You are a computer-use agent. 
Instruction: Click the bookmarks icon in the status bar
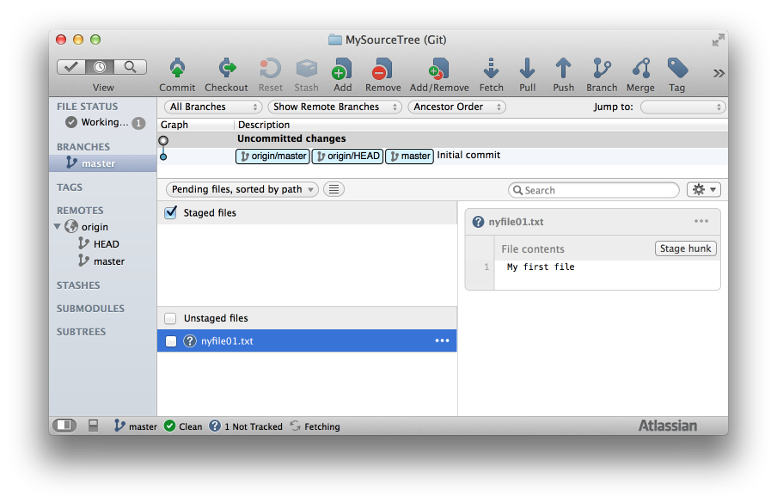click(93, 425)
